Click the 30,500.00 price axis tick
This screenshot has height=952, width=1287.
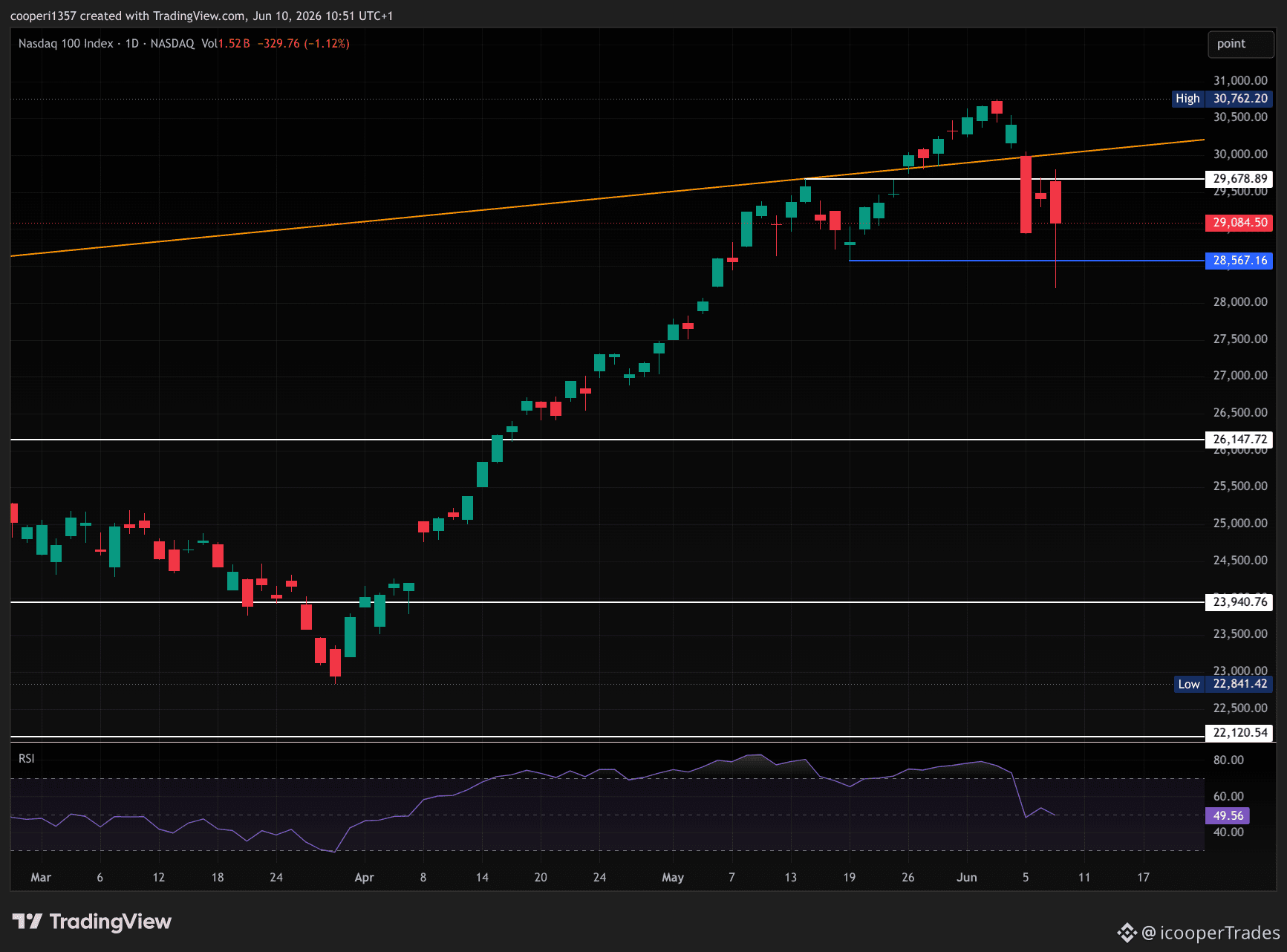(x=1240, y=117)
